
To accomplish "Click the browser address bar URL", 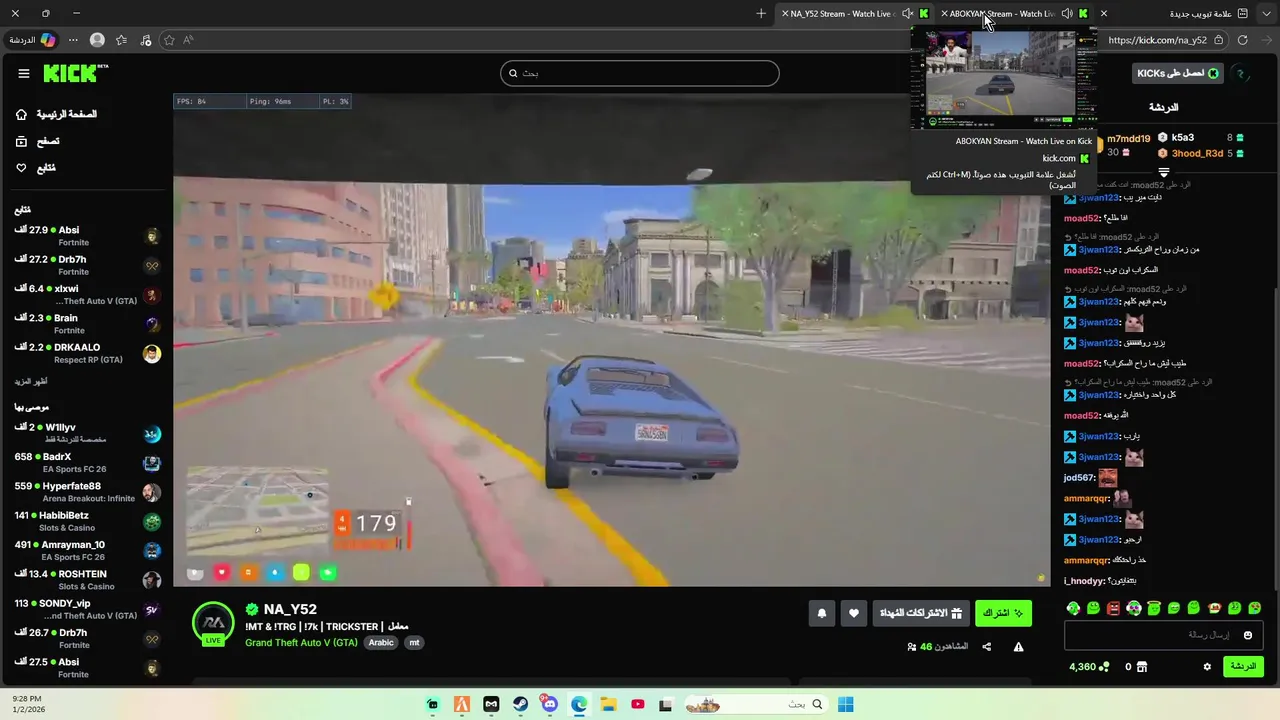I will click(1157, 40).
